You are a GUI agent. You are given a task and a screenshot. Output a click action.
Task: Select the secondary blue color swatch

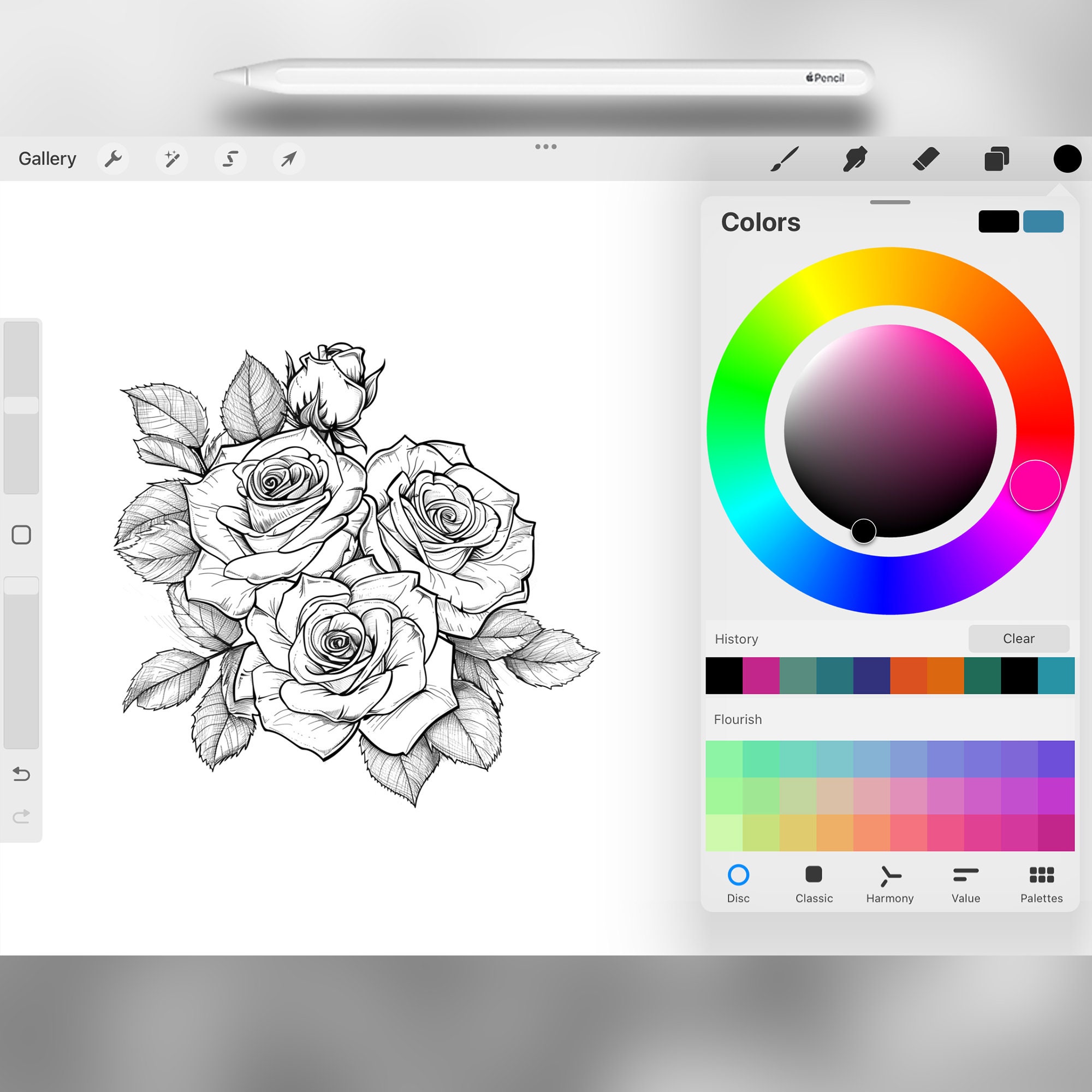(x=1043, y=222)
